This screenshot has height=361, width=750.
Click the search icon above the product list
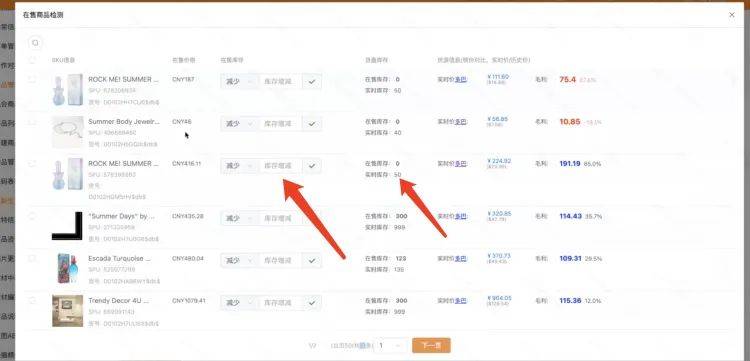point(35,43)
